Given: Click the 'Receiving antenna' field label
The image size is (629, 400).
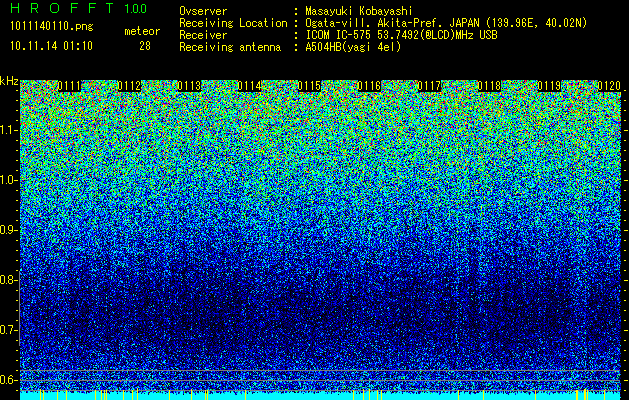Looking at the screenshot, I should [x=230, y=47].
